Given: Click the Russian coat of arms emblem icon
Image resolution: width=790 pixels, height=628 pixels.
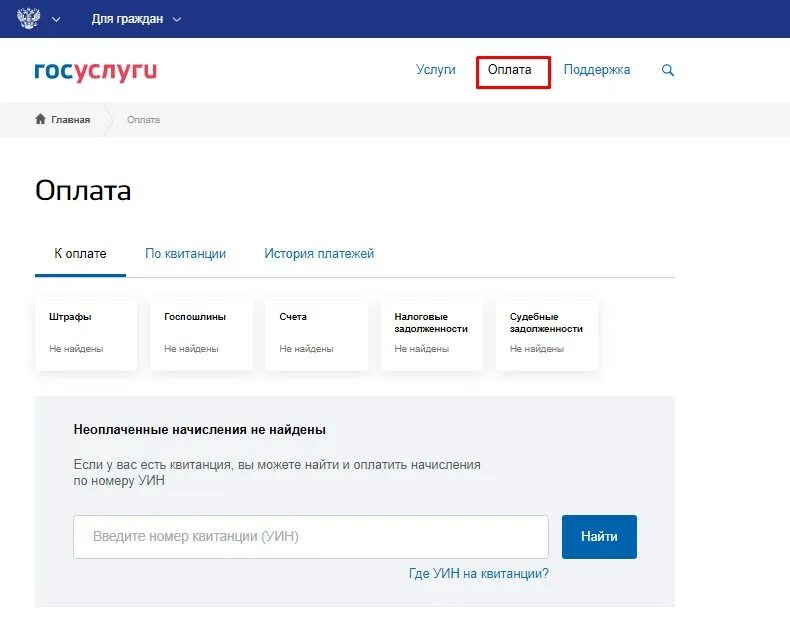Looking at the screenshot, I should tap(28, 19).
